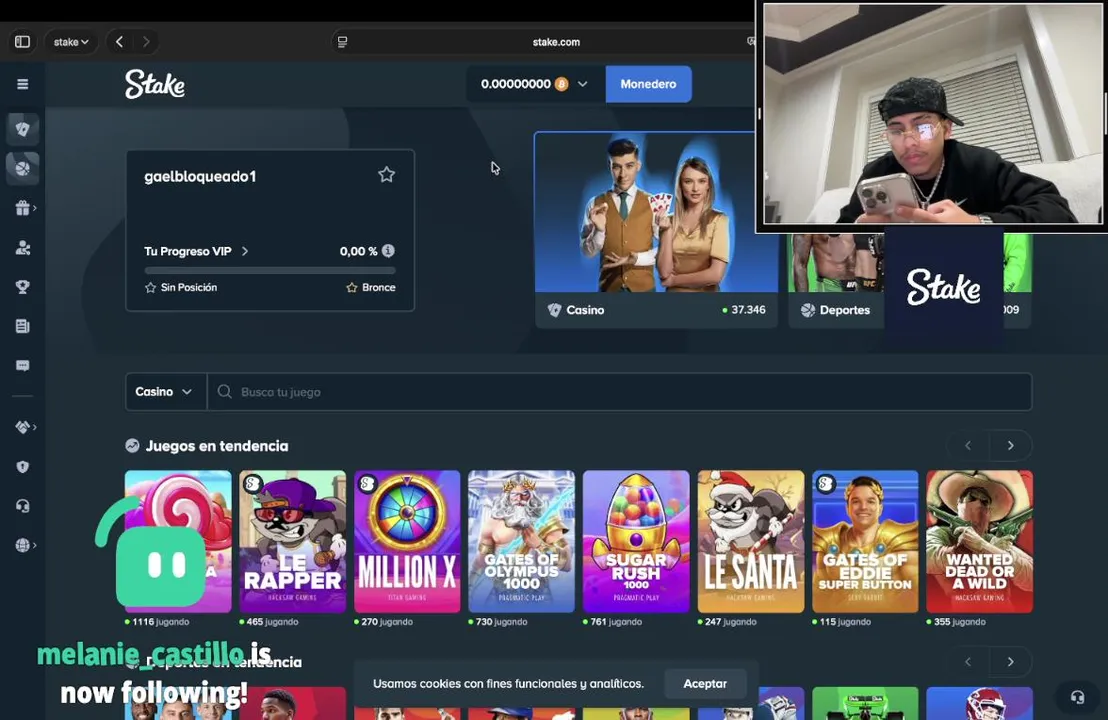Go back with browser back arrow
Screen dimensions: 1108x720
[119, 42]
